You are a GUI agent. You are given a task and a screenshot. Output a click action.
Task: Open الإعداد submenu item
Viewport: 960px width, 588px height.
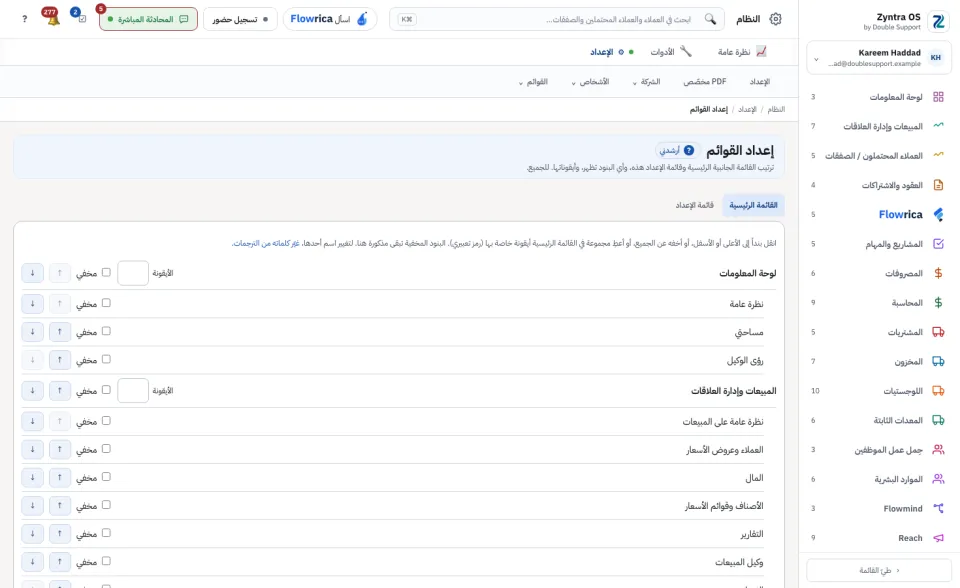pos(760,81)
